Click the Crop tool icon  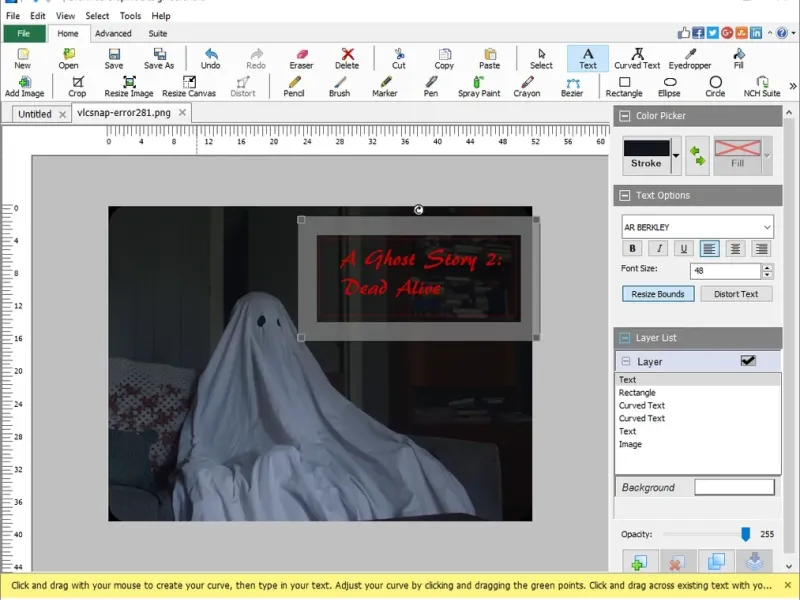[77, 86]
